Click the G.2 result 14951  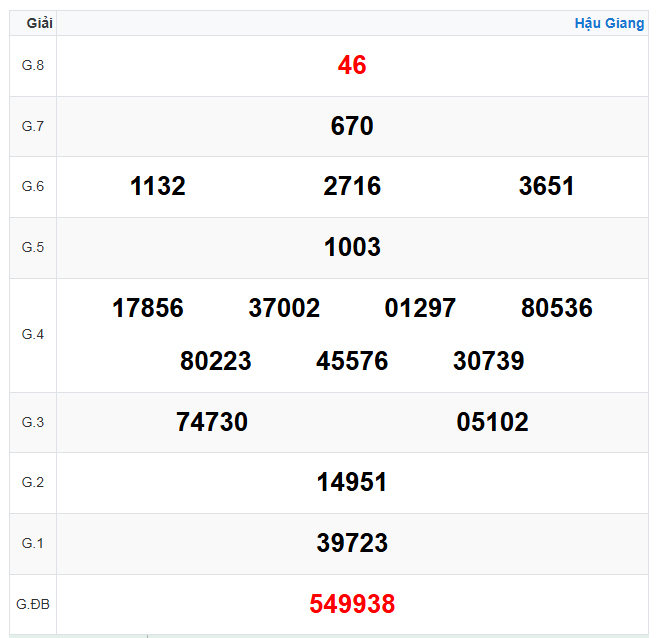(352, 482)
